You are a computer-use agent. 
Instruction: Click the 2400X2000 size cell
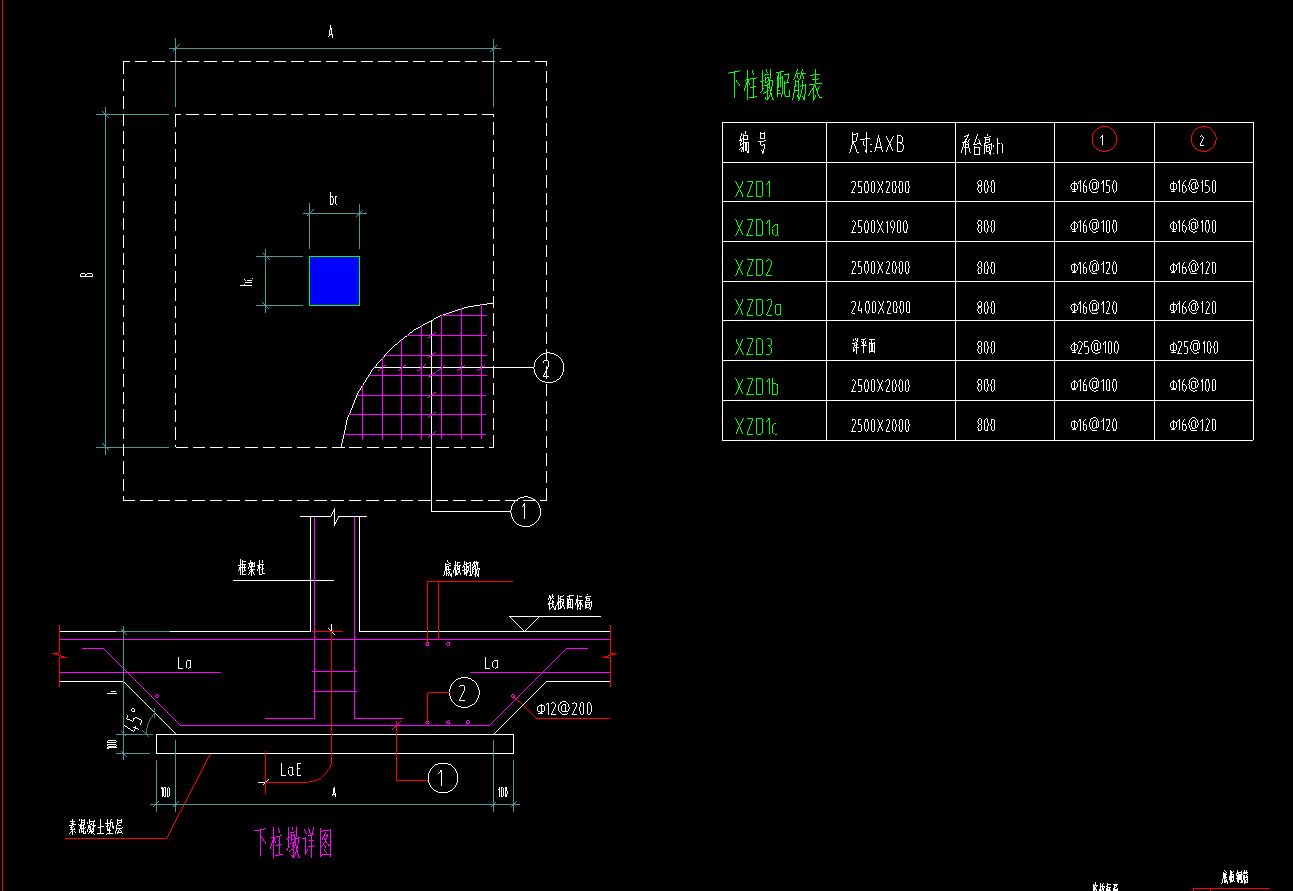point(881,307)
